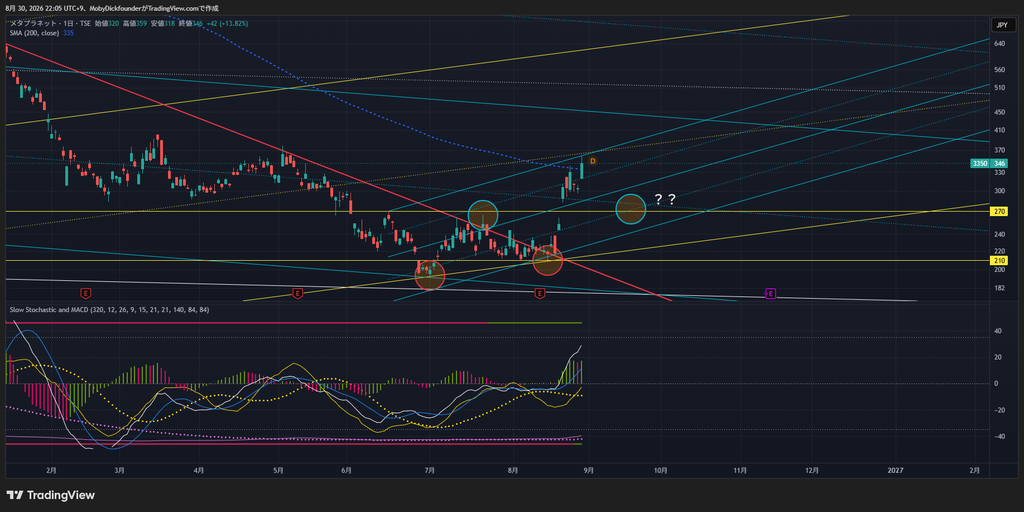Click the 5月 label on time axis

tap(279, 470)
